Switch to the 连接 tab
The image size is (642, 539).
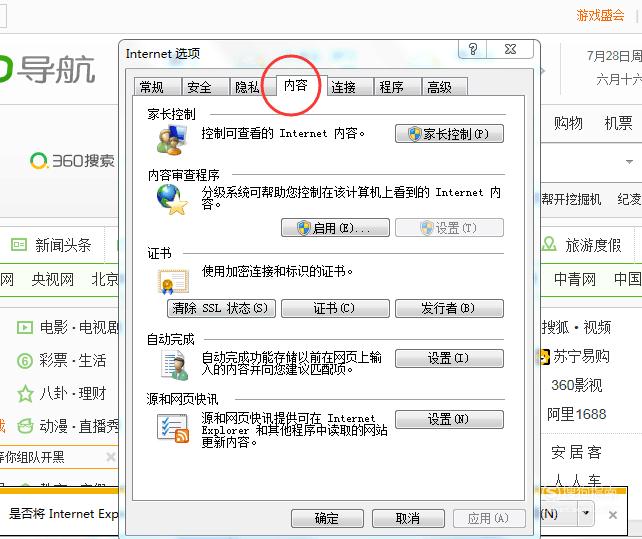349,87
